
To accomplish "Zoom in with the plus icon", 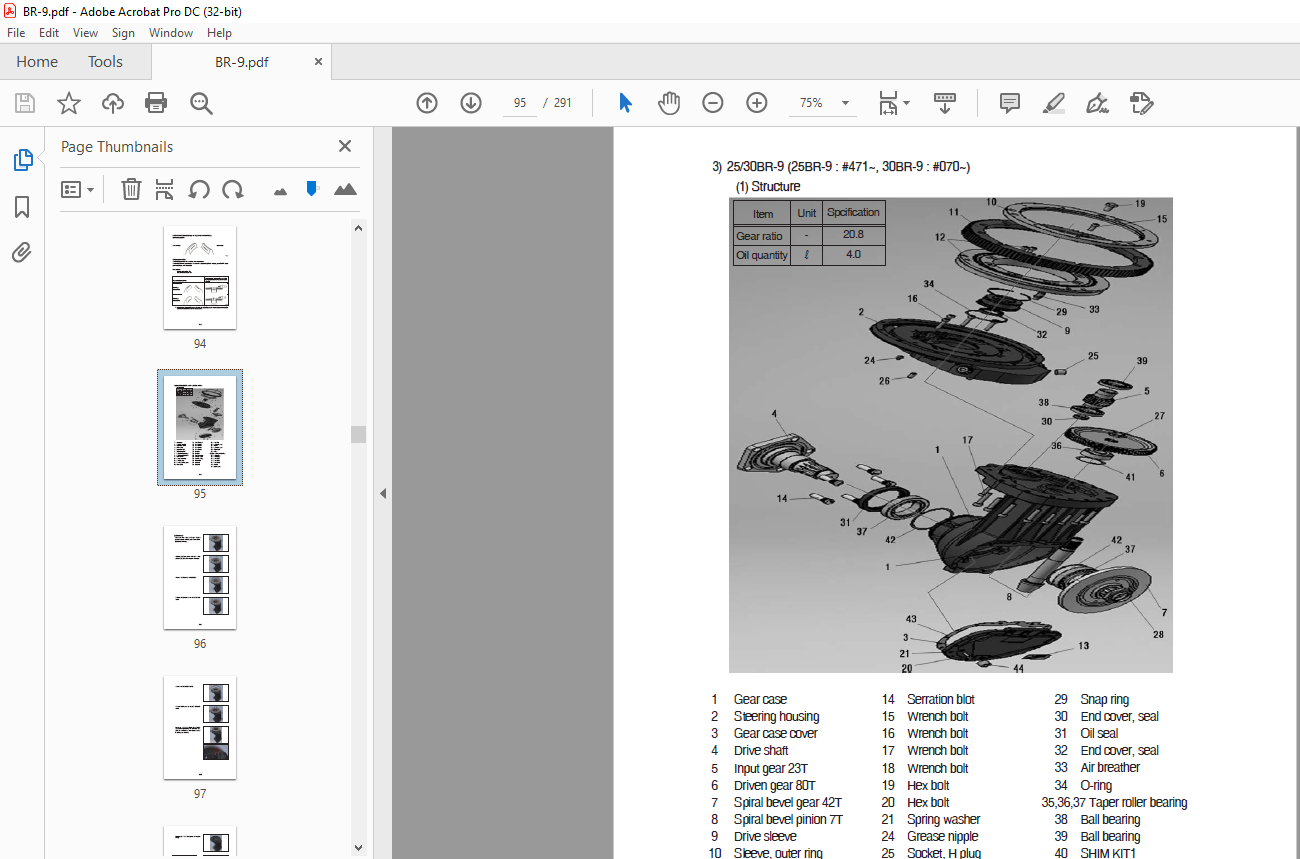I will pyautogui.click(x=757, y=103).
